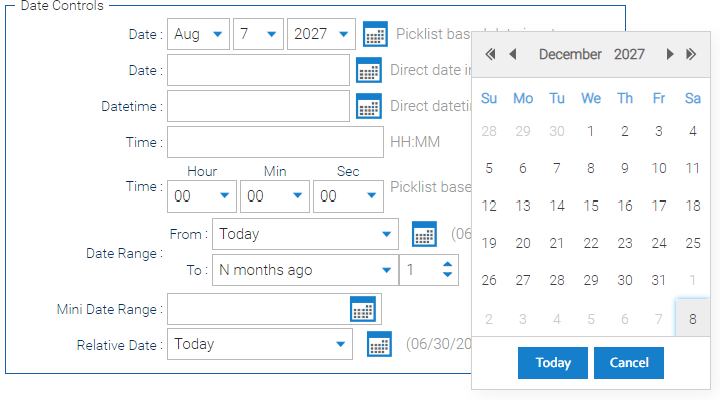
Task: Pick December 25 on the calendar grid
Action: (x=692, y=243)
